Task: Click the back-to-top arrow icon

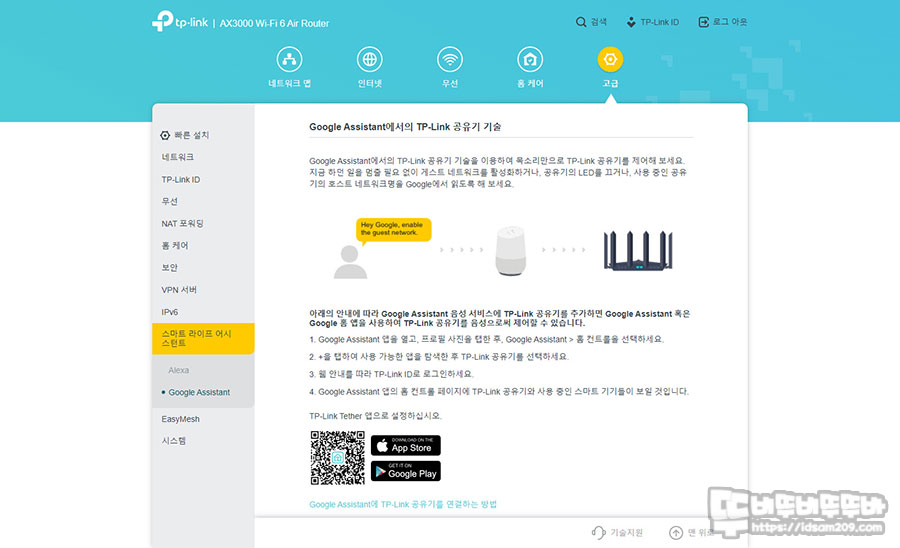Action: [x=676, y=533]
